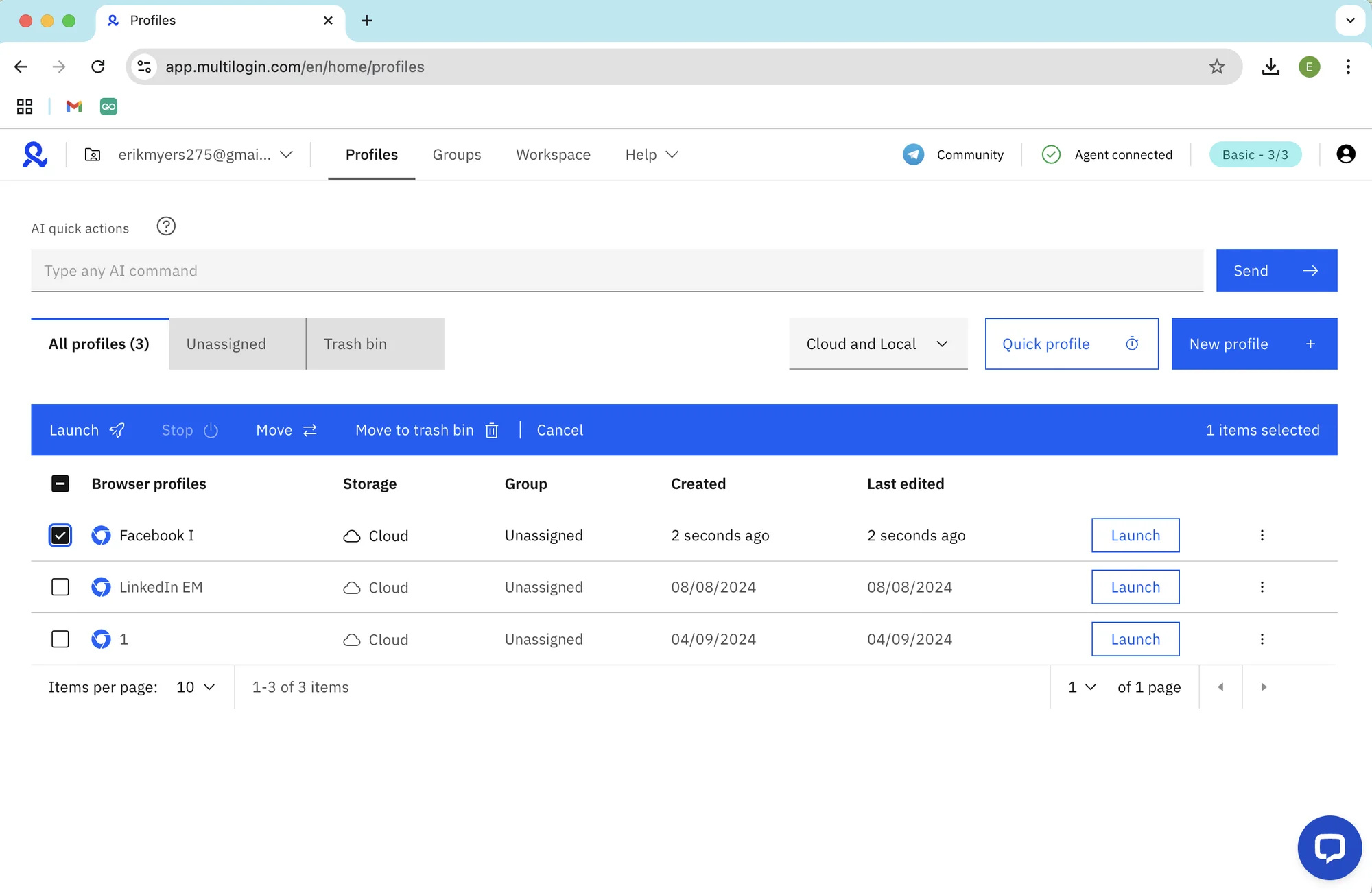
Task: Expand the workspace email account dropdown
Action: click(286, 154)
